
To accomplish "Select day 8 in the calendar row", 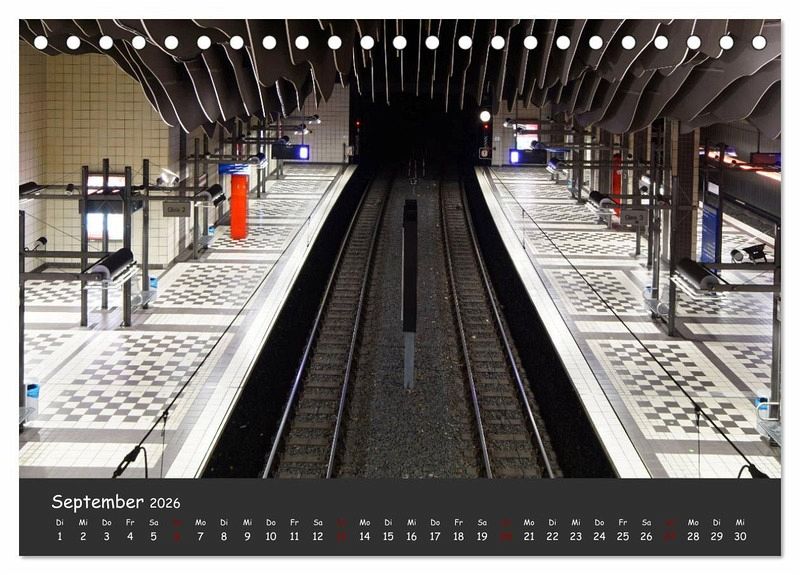I will (x=224, y=536).
